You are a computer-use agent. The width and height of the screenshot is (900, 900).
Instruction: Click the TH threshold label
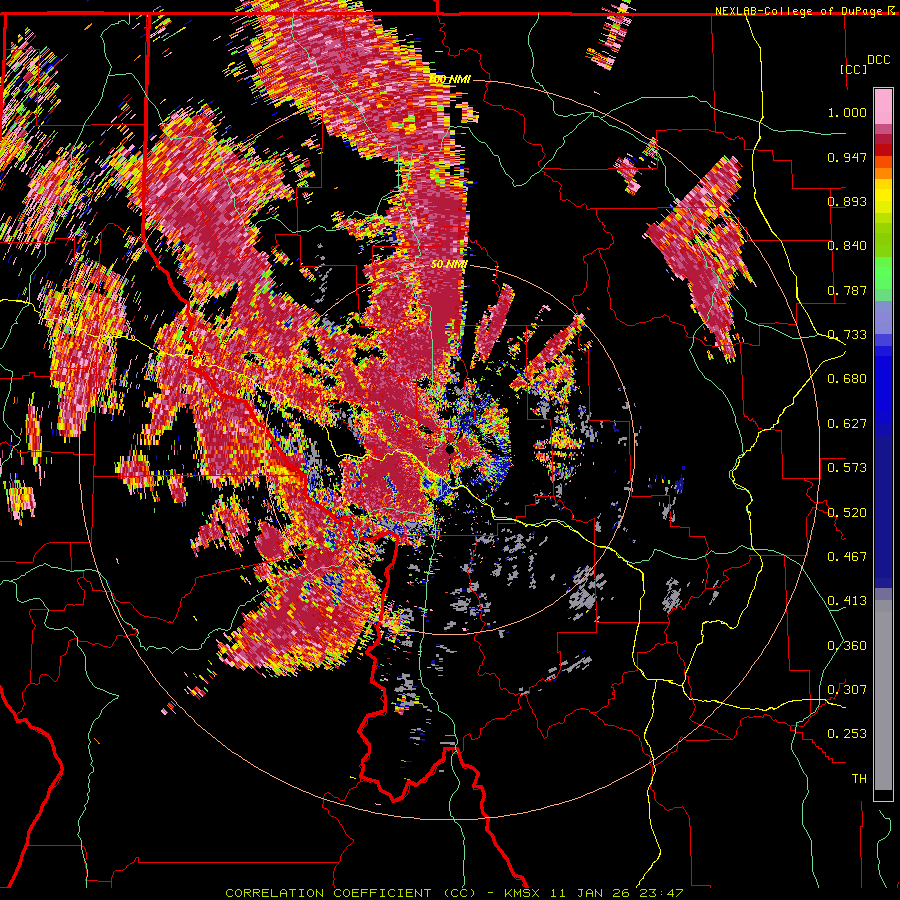(x=859, y=779)
